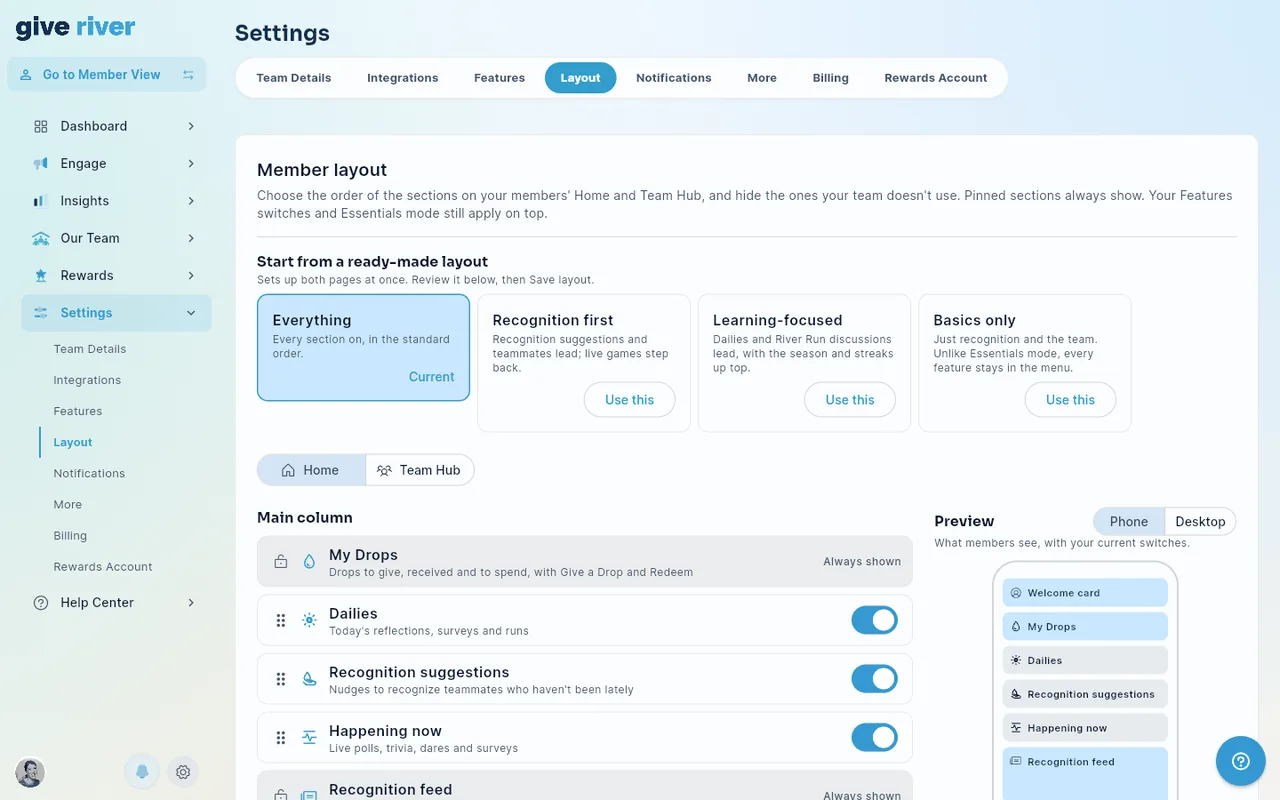Open Billing in the sidebar submenu
This screenshot has width=1280, height=800.
70,536
